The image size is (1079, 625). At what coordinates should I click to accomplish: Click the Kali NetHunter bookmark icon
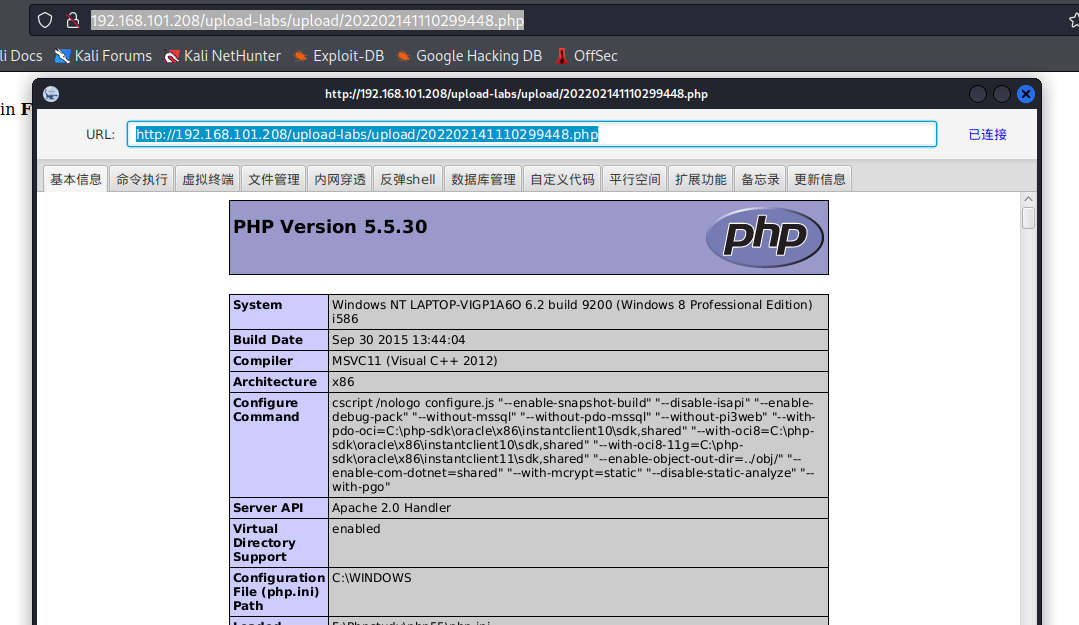172,56
